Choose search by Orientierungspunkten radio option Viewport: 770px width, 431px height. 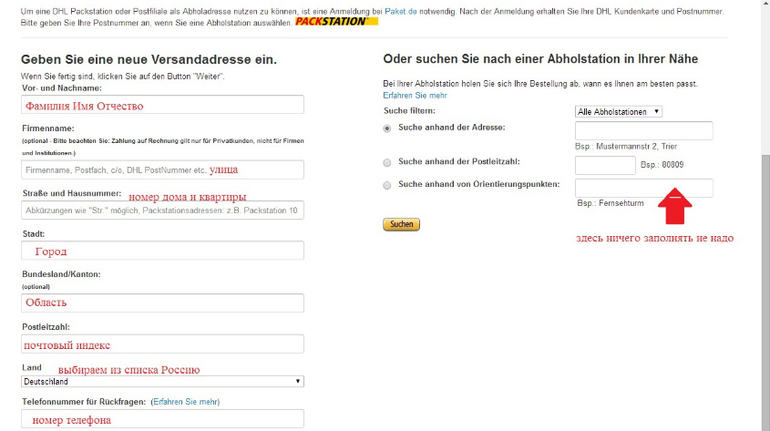[388, 186]
